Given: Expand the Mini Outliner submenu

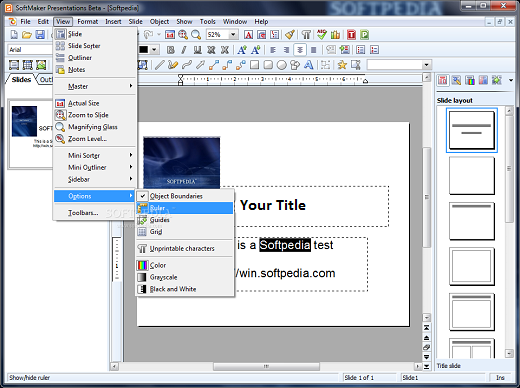Looking at the screenshot, I should coord(95,167).
